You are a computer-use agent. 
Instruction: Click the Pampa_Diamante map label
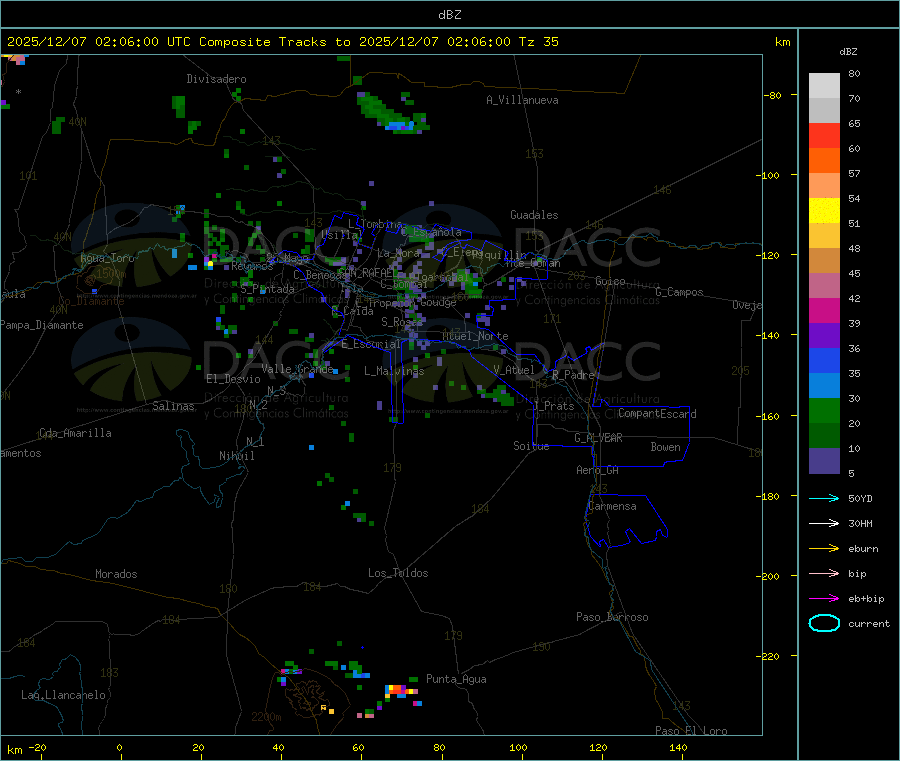tap(42, 325)
